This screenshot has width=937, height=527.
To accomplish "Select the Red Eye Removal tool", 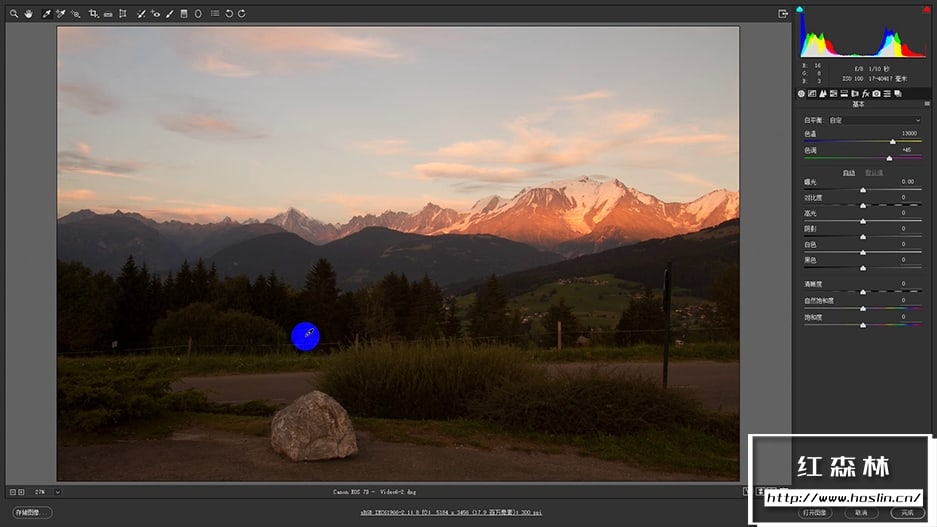I will click(155, 14).
